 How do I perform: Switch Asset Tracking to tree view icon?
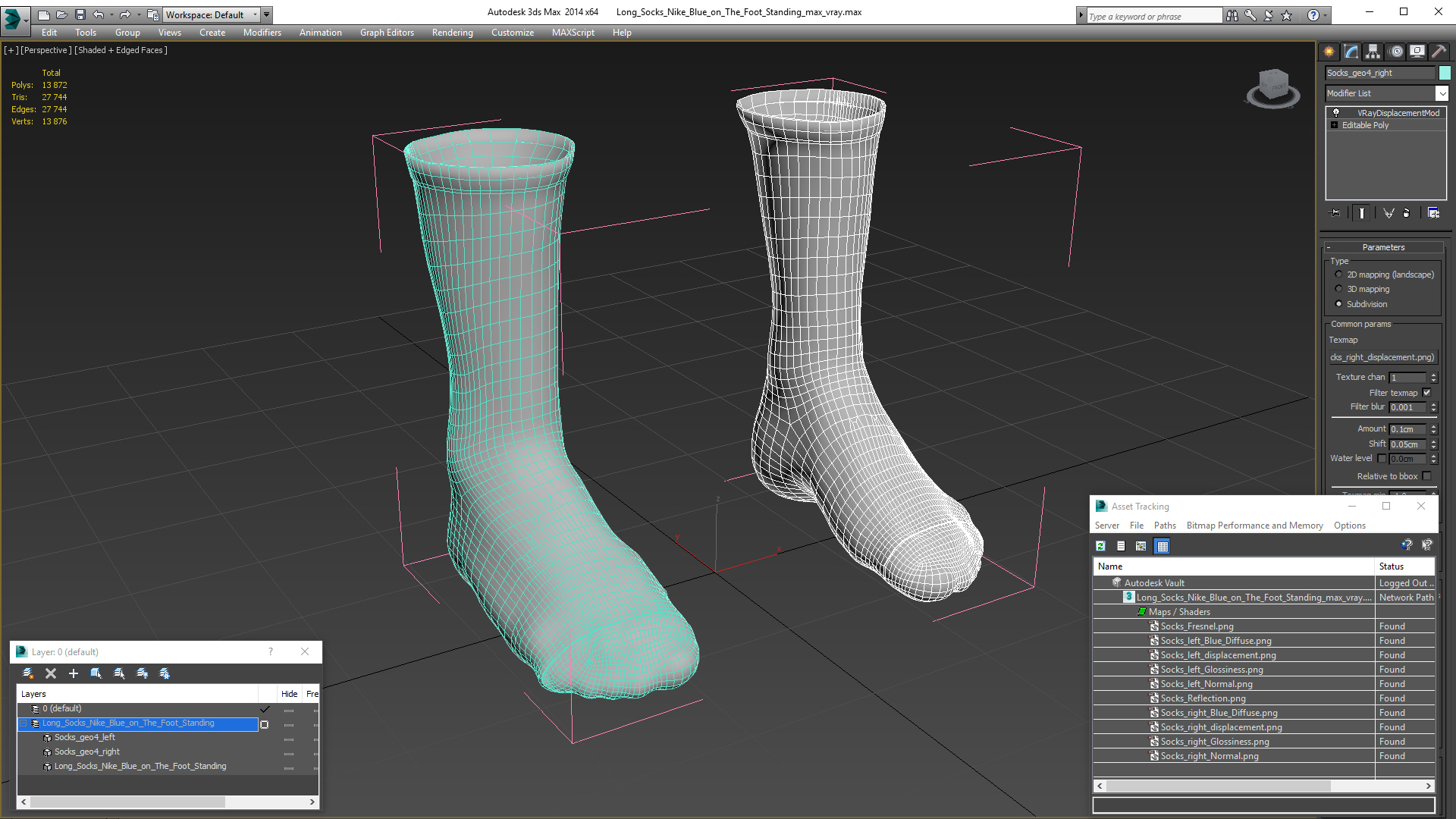click(1141, 545)
